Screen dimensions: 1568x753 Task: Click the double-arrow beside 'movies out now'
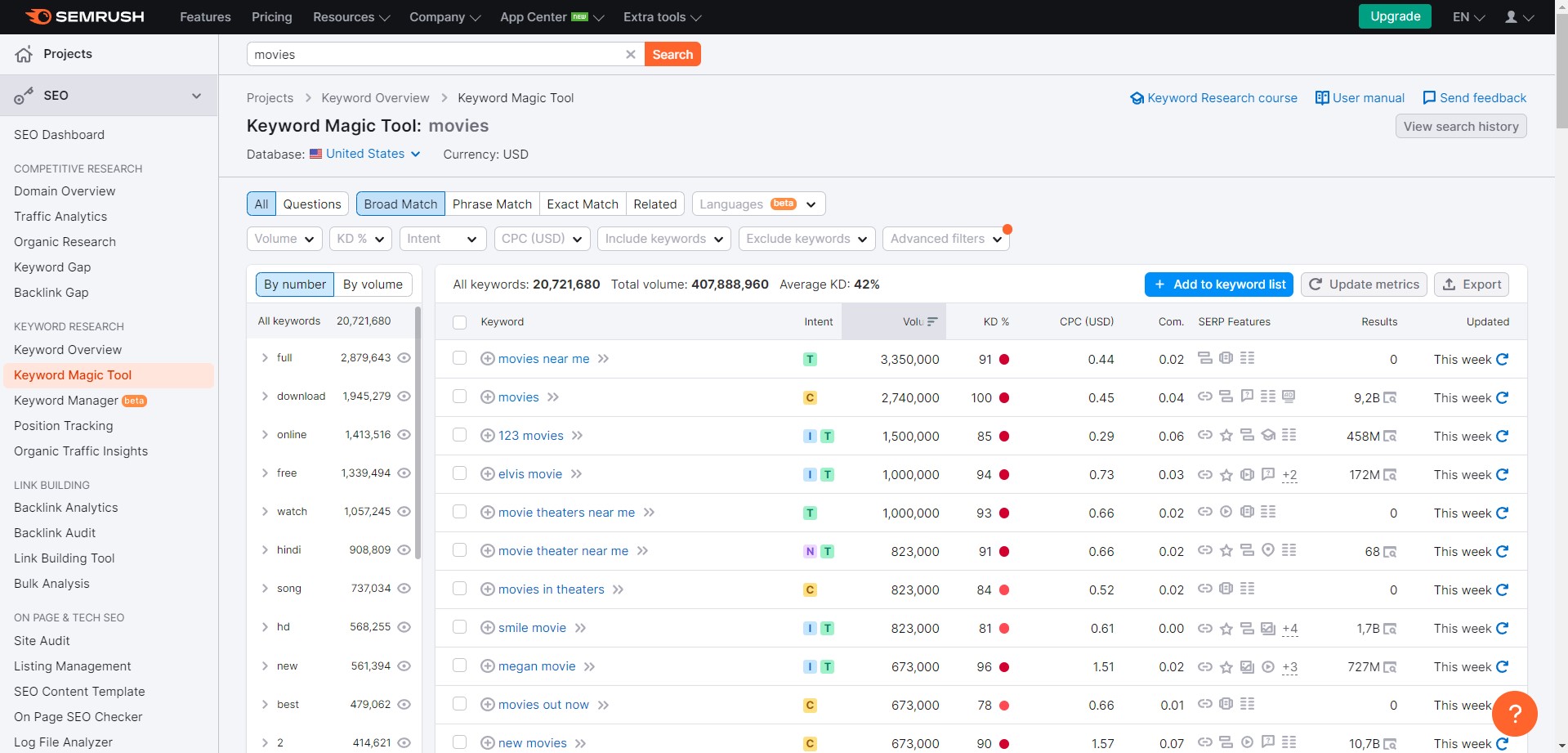[603, 705]
